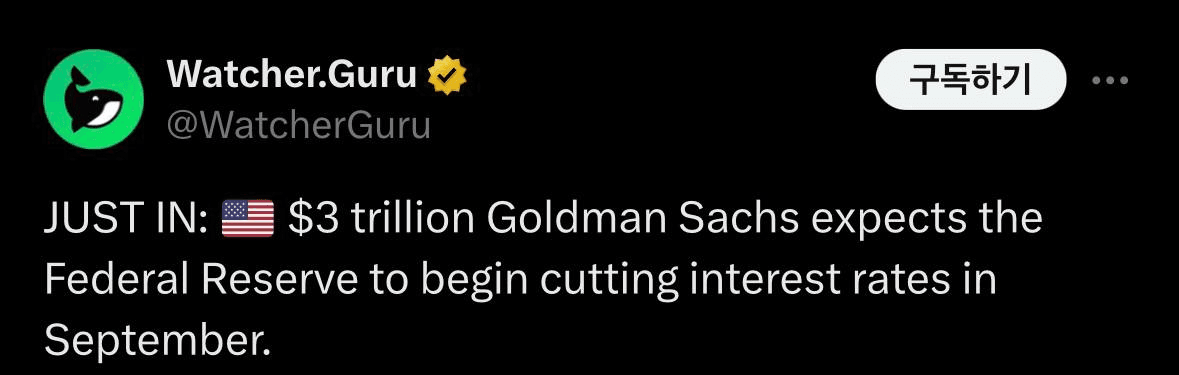The height and width of the screenshot is (375, 1179).
Task: Open the Watcher.Guru display name link
Action: point(292,75)
